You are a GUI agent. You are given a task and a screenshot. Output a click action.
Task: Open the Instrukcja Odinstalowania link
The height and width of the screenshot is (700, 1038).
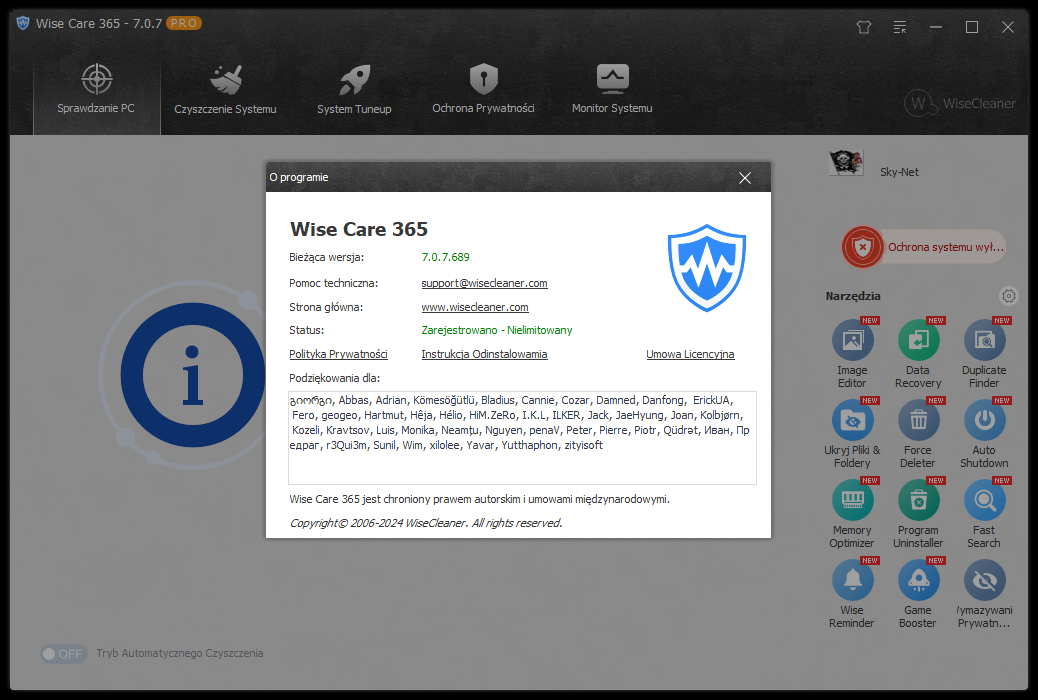(485, 354)
